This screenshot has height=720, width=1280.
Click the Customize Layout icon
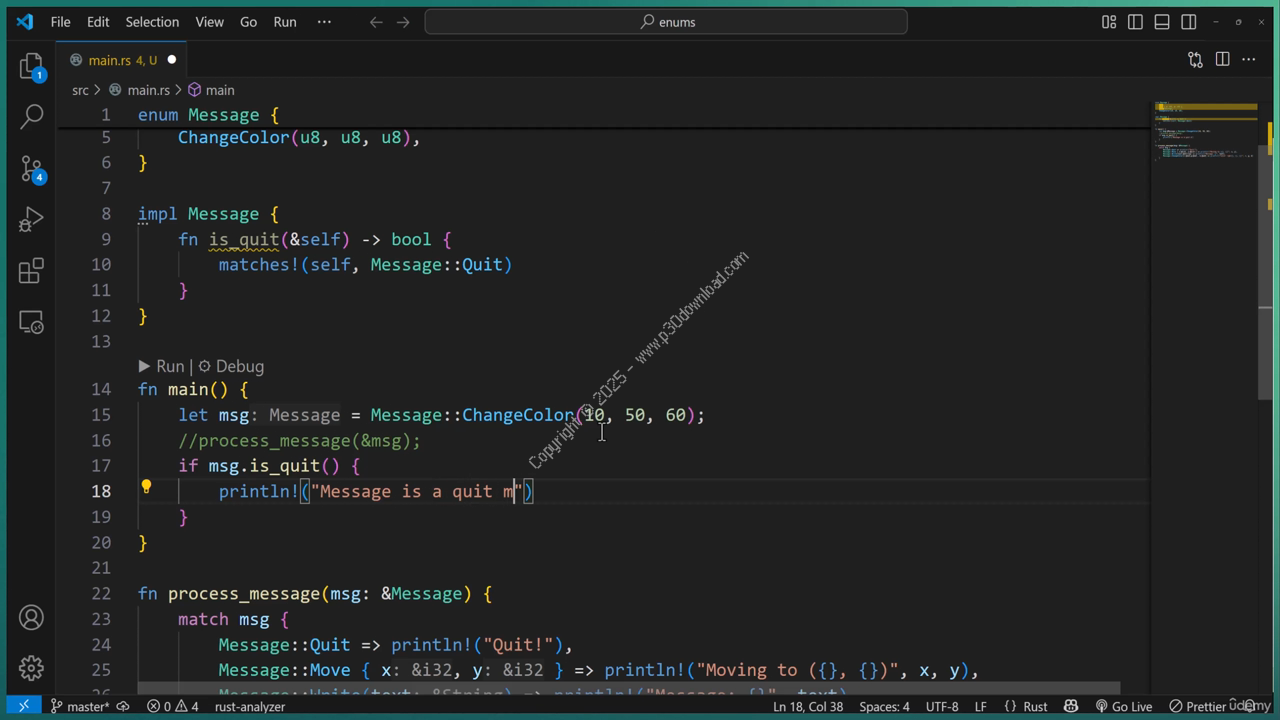pos(1109,22)
